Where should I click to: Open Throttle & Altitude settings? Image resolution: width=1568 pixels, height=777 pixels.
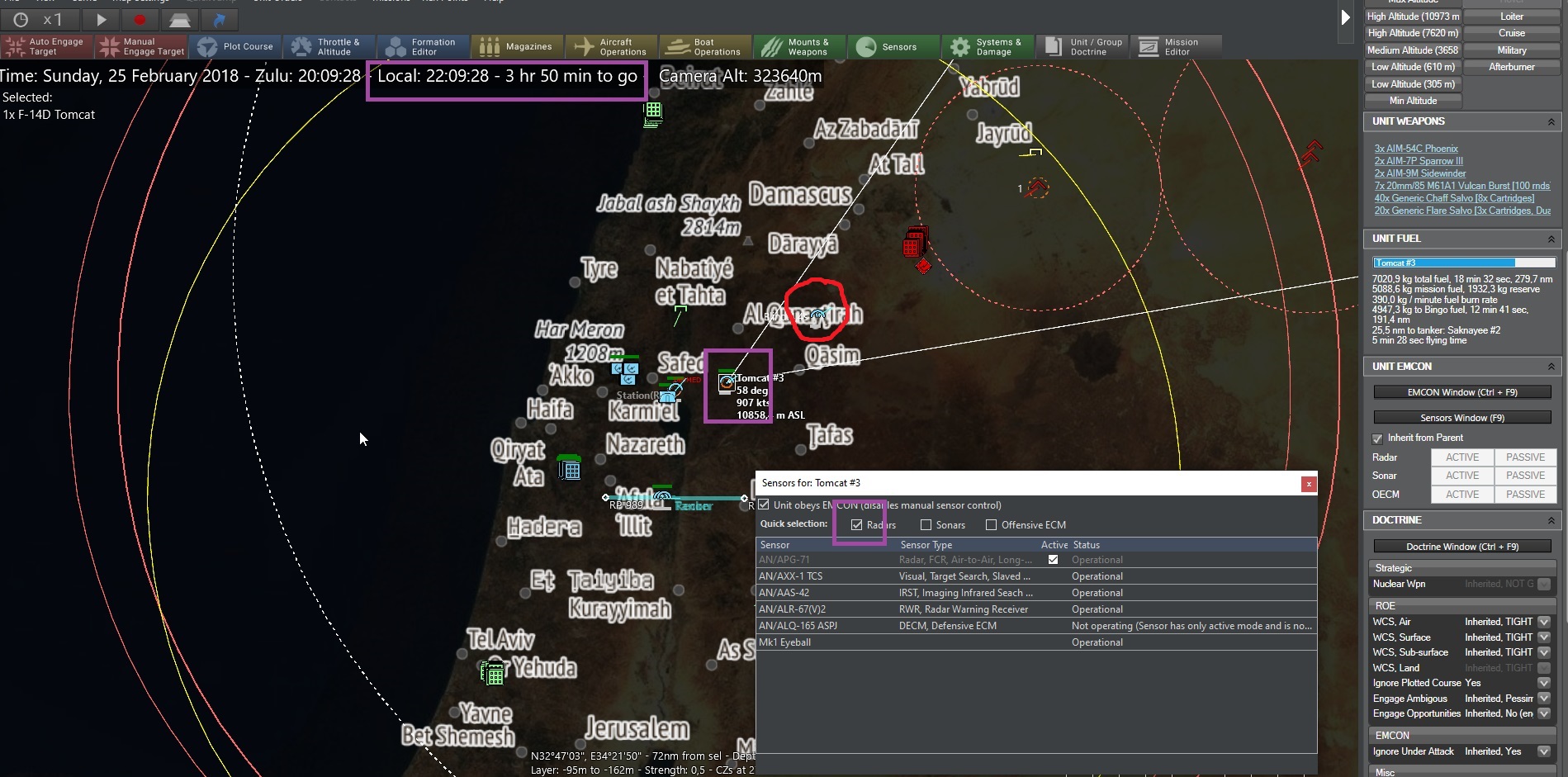329,47
